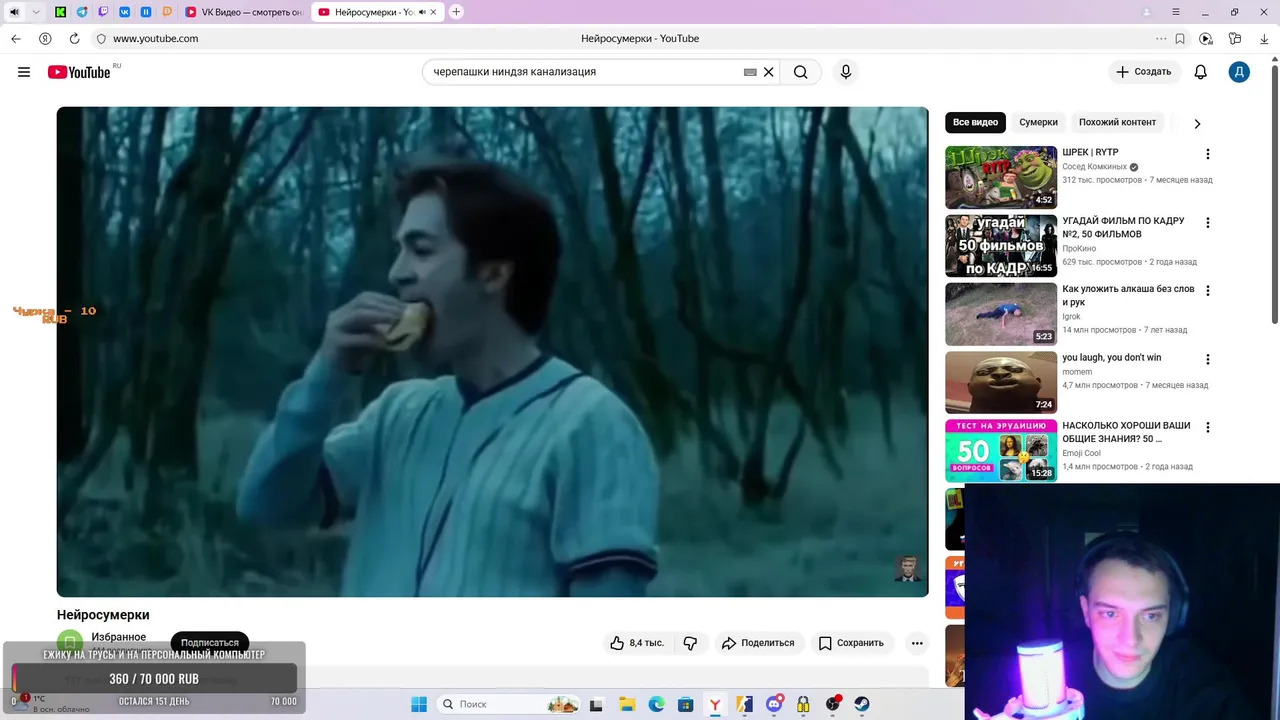1280x720 pixels.
Task: Click the browser sound indicator icon
Action: coord(14,12)
